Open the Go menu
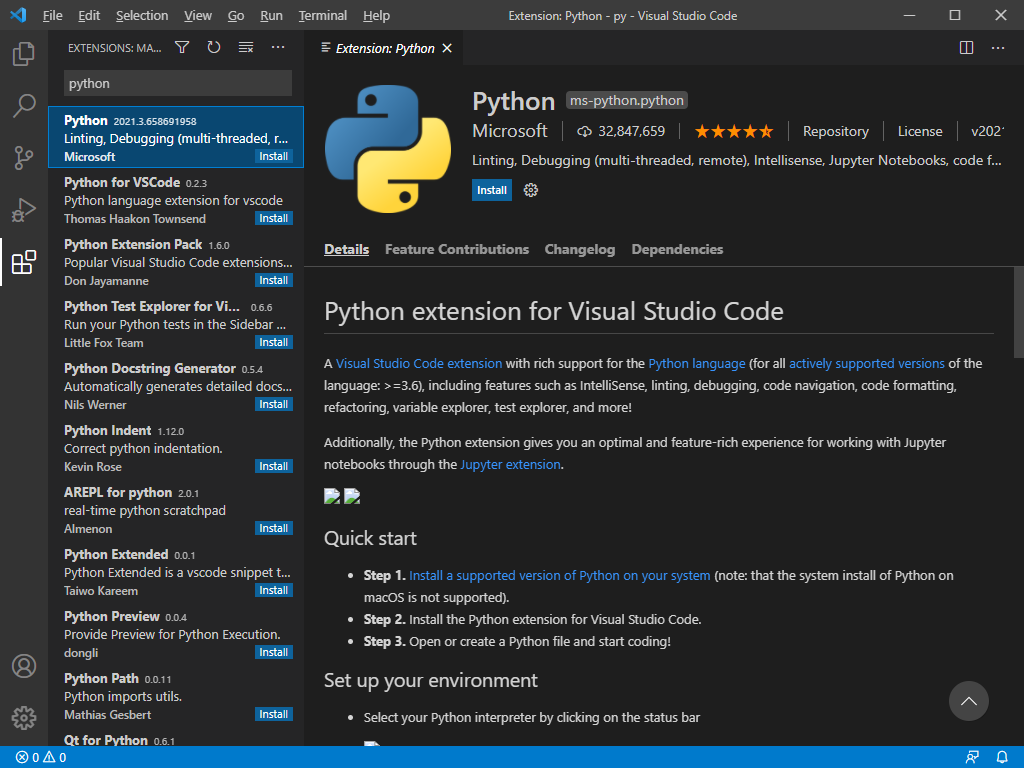Viewport: 1024px width, 768px height. coord(236,16)
